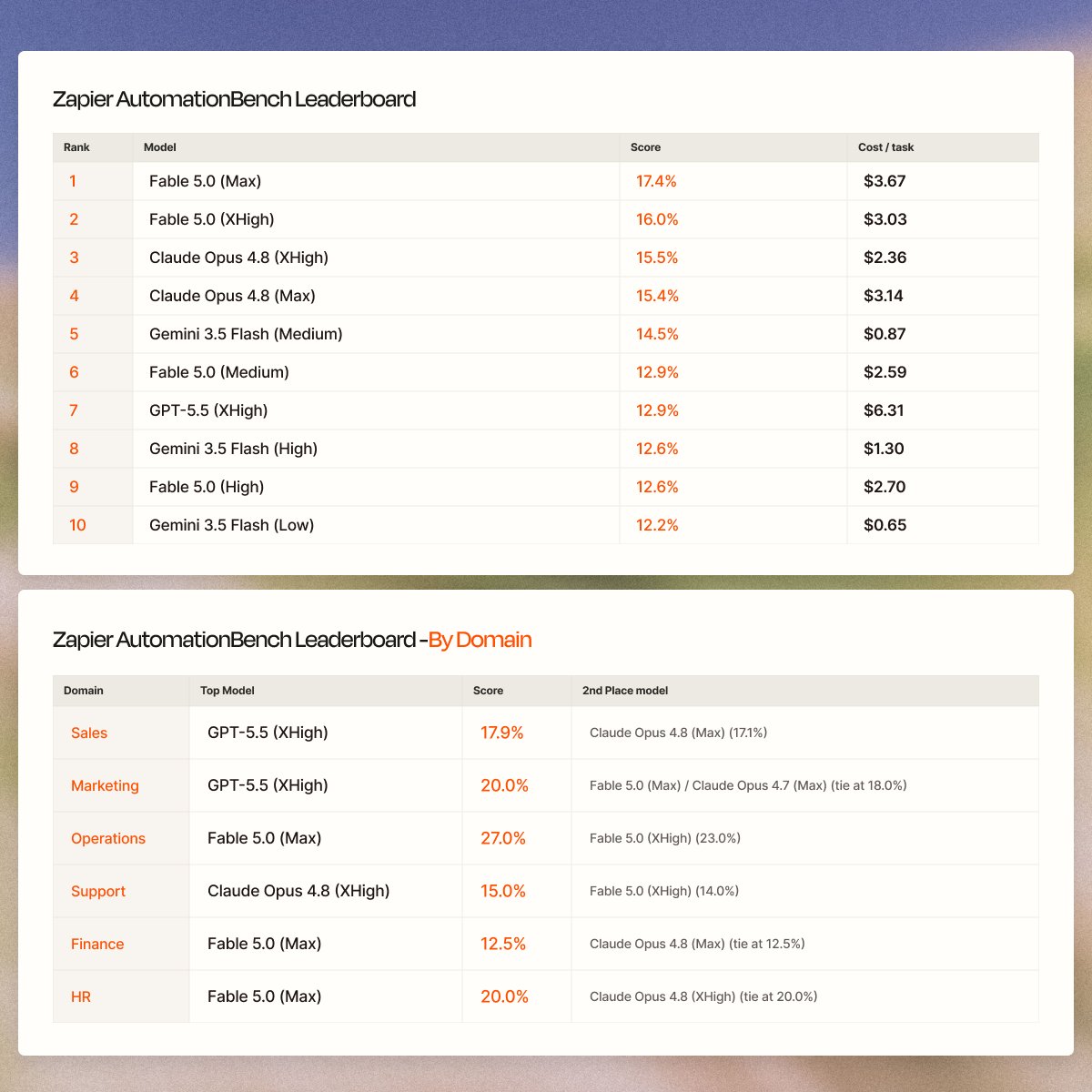This screenshot has height=1092, width=1092.
Task: Click the 'Model' column header in top table
Action: [160, 147]
